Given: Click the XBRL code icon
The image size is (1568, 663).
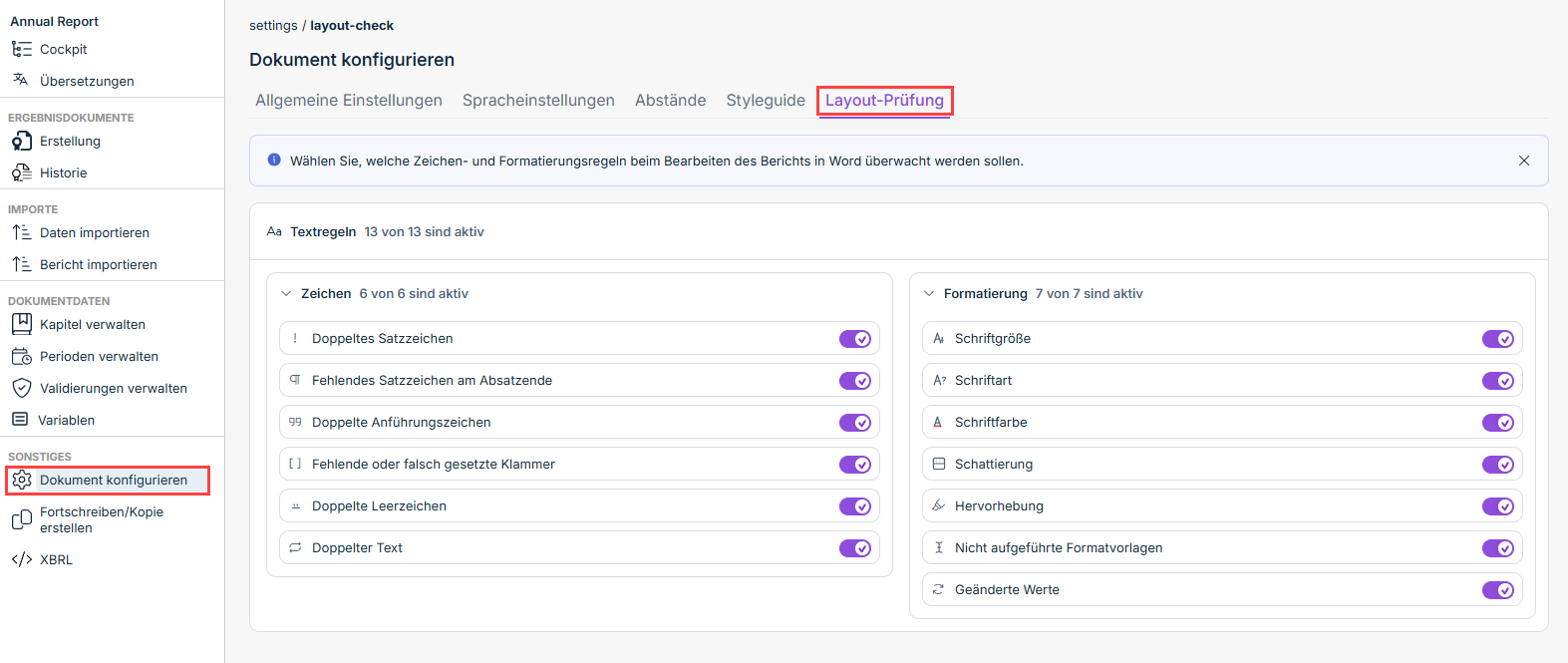Looking at the screenshot, I should click(x=22, y=559).
